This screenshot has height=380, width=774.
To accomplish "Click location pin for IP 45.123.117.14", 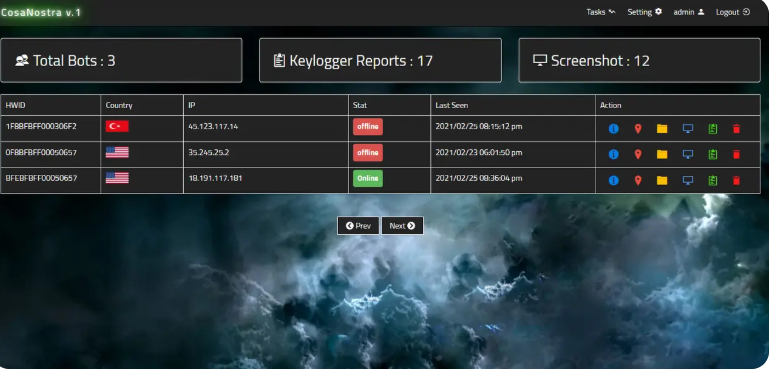I will point(638,129).
